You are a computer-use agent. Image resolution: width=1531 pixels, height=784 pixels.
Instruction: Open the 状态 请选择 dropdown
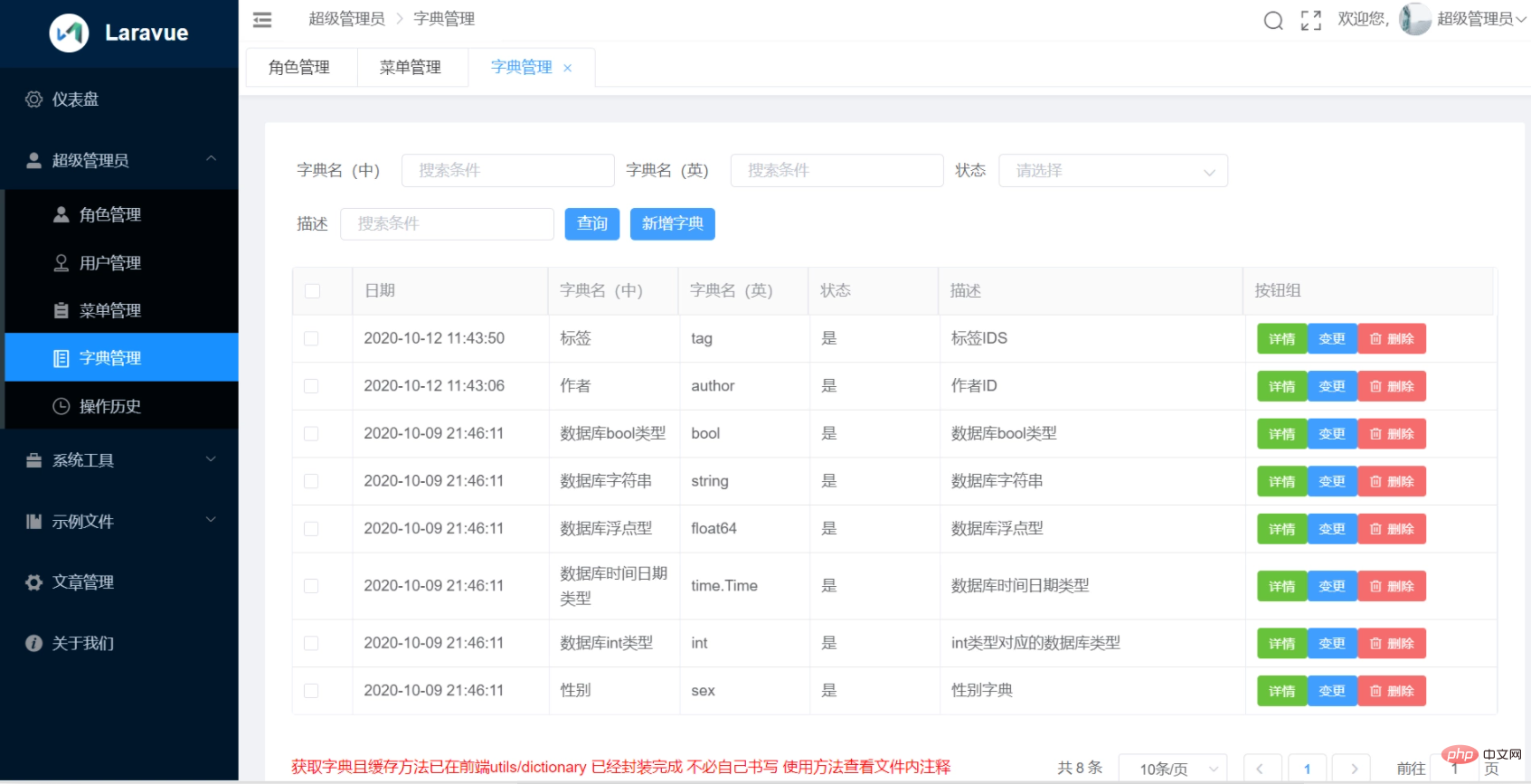1112,171
